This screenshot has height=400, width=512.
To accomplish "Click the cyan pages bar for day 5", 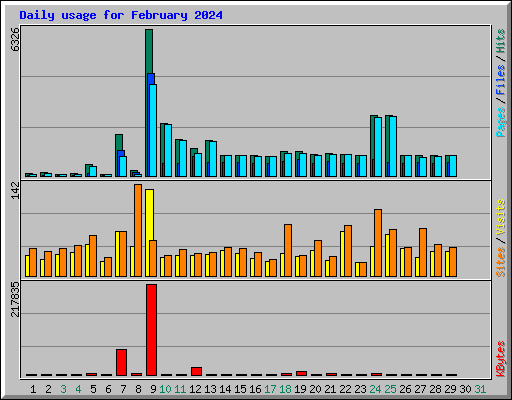I will (x=93, y=171).
